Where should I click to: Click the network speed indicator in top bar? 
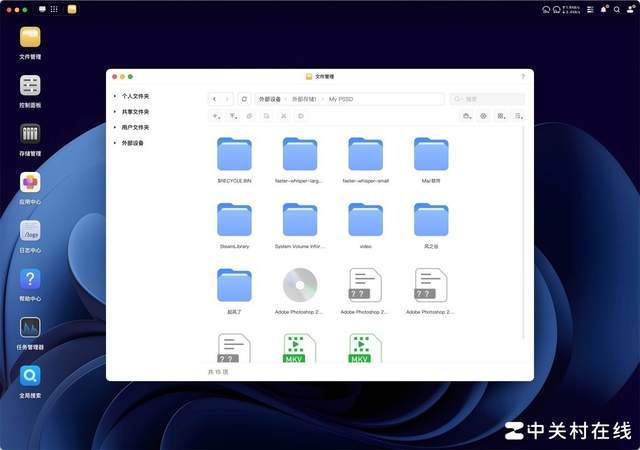[571, 9]
